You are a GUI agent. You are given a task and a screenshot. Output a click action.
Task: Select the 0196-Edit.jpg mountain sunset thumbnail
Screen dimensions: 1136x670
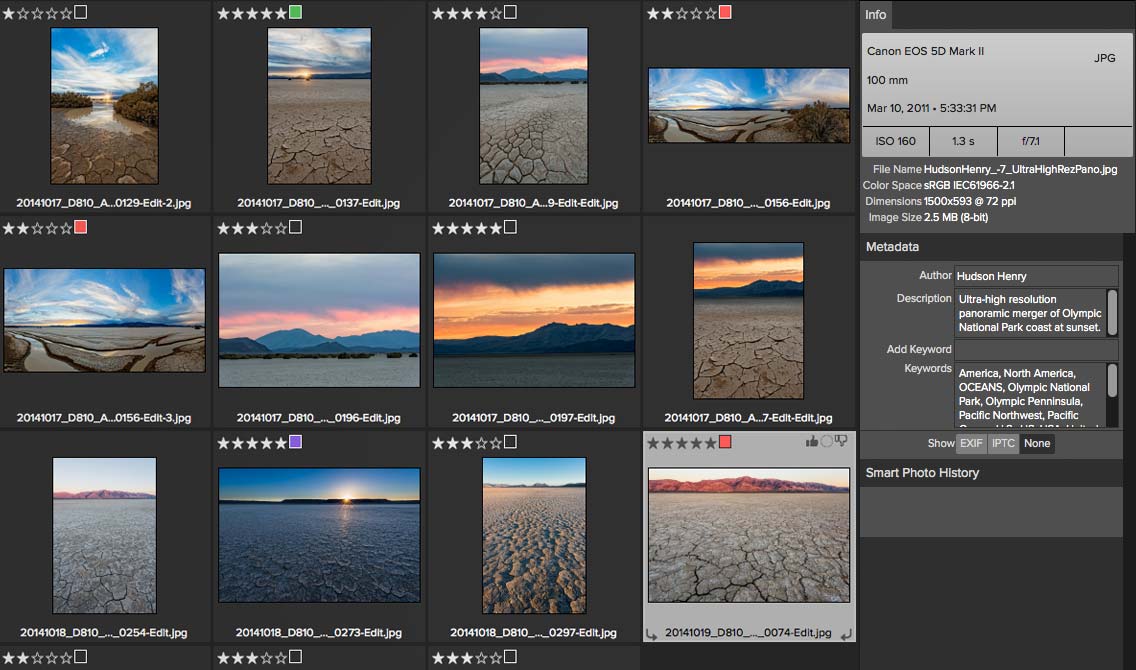319,320
